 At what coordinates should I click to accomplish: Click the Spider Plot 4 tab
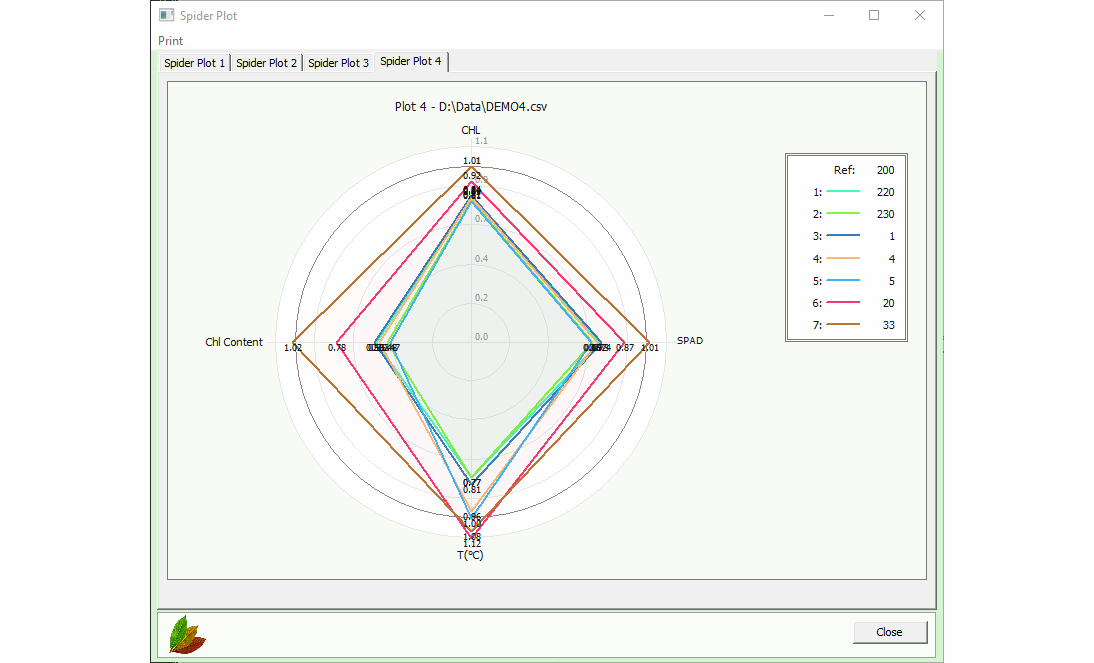[x=411, y=62]
